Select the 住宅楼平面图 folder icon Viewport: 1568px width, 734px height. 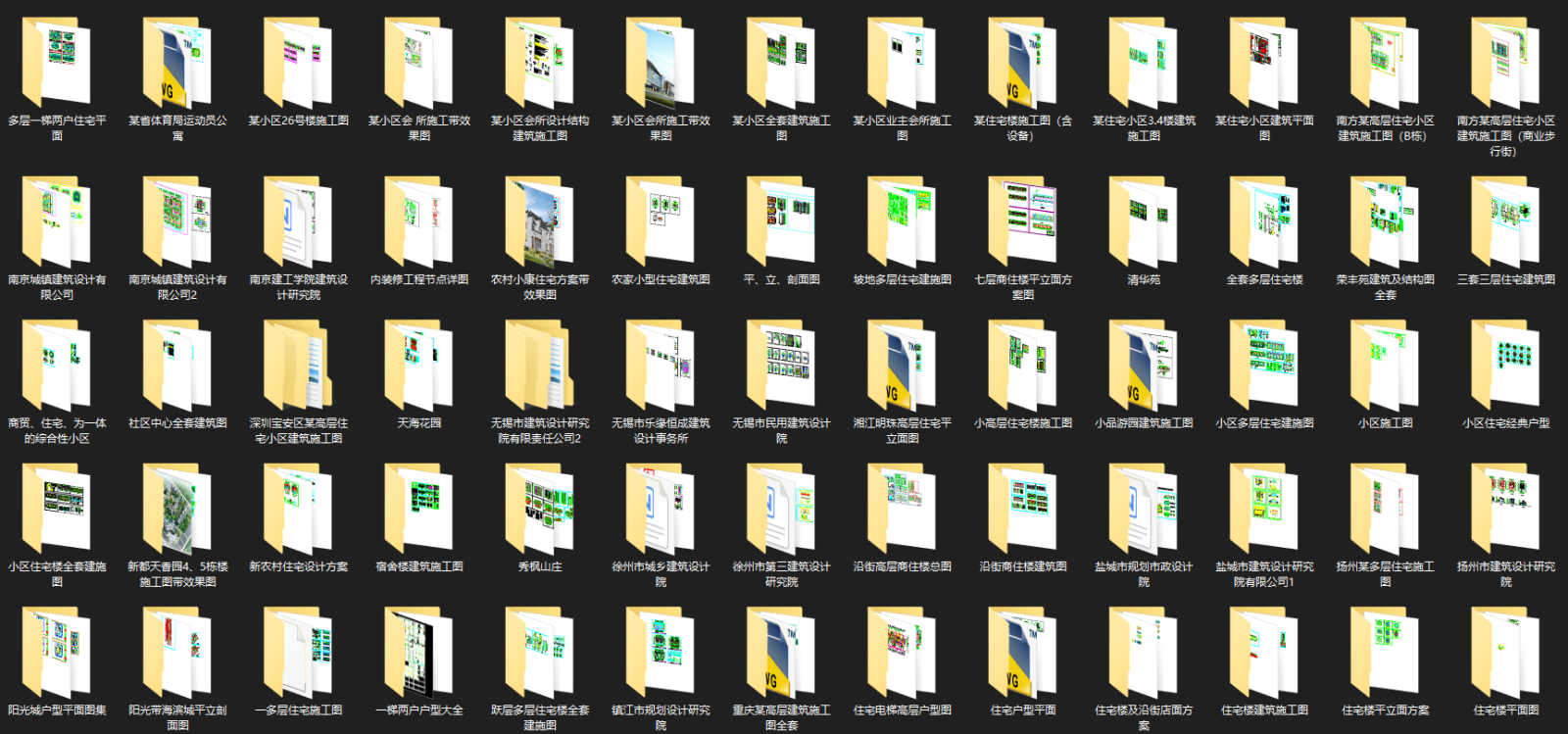[x=1505, y=652]
